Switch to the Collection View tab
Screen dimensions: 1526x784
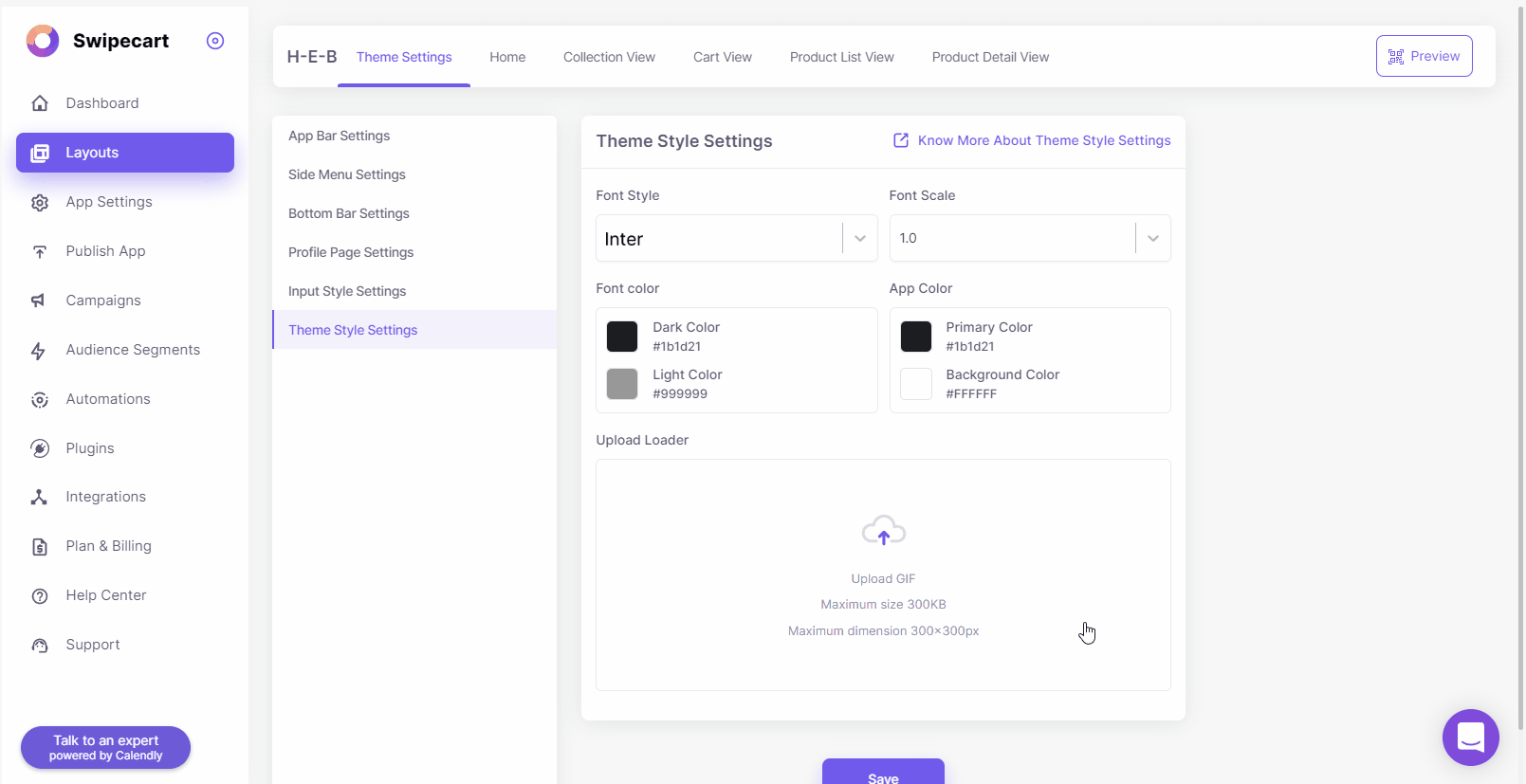point(609,57)
